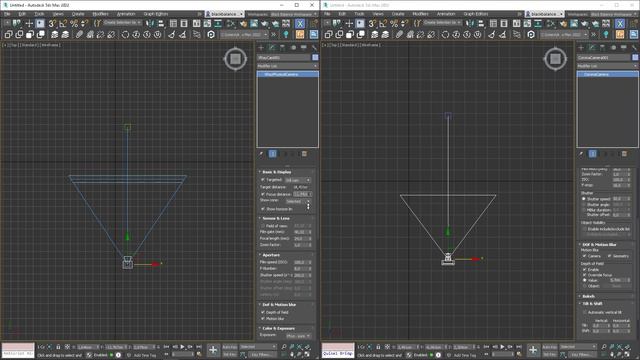Toggle Focus distance checkbox in left panel
This screenshot has width=640, height=360.
coord(263,194)
